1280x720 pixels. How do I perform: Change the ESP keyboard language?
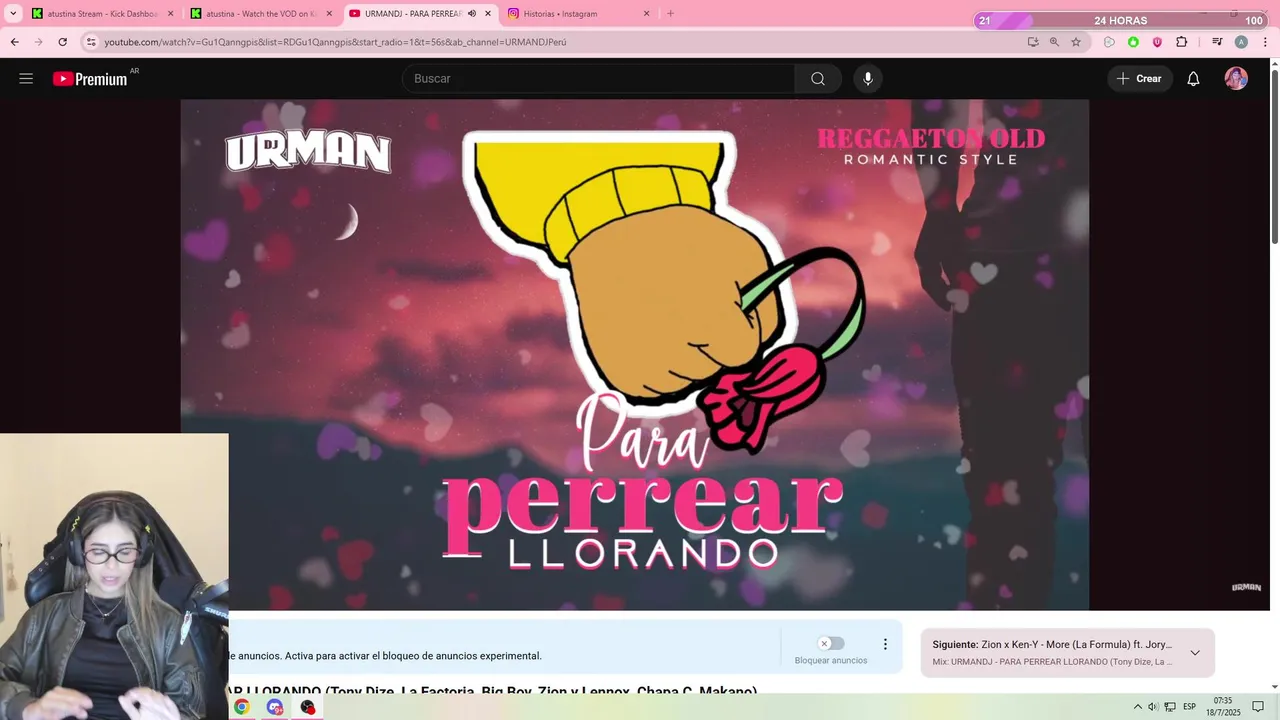1190,707
